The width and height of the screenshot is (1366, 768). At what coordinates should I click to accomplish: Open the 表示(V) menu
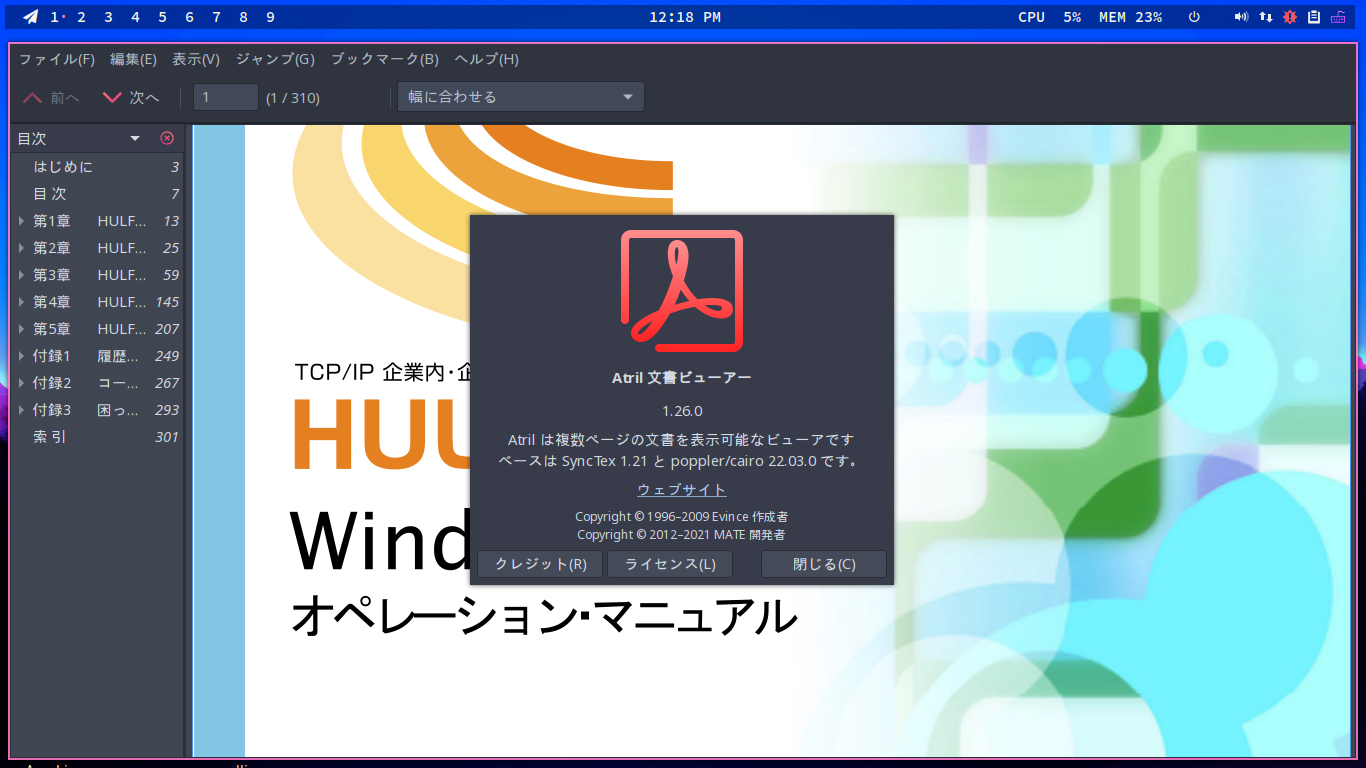pyautogui.click(x=196, y=59)
